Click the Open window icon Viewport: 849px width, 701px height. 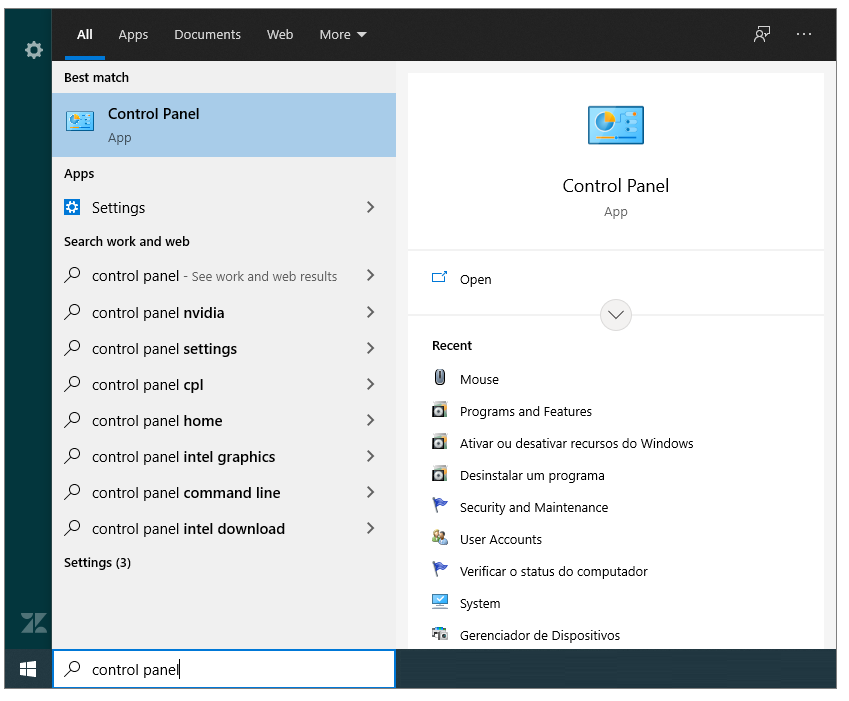click(x=439, y=278)
